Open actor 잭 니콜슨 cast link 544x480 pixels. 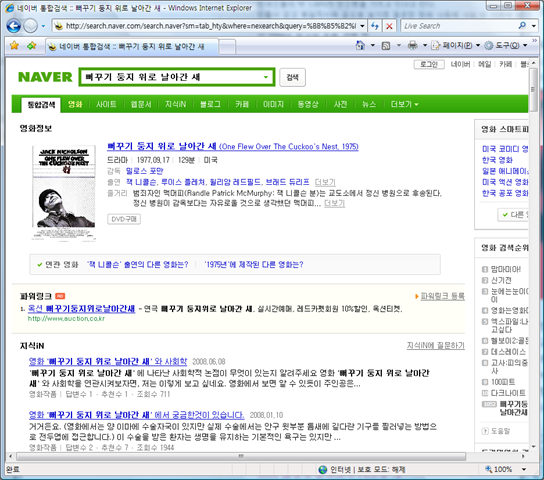tap(141, 182)
